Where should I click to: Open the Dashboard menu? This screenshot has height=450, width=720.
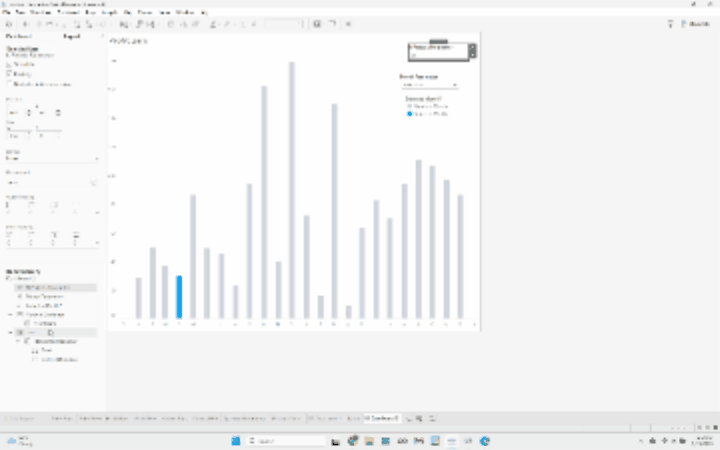point(68,12)
